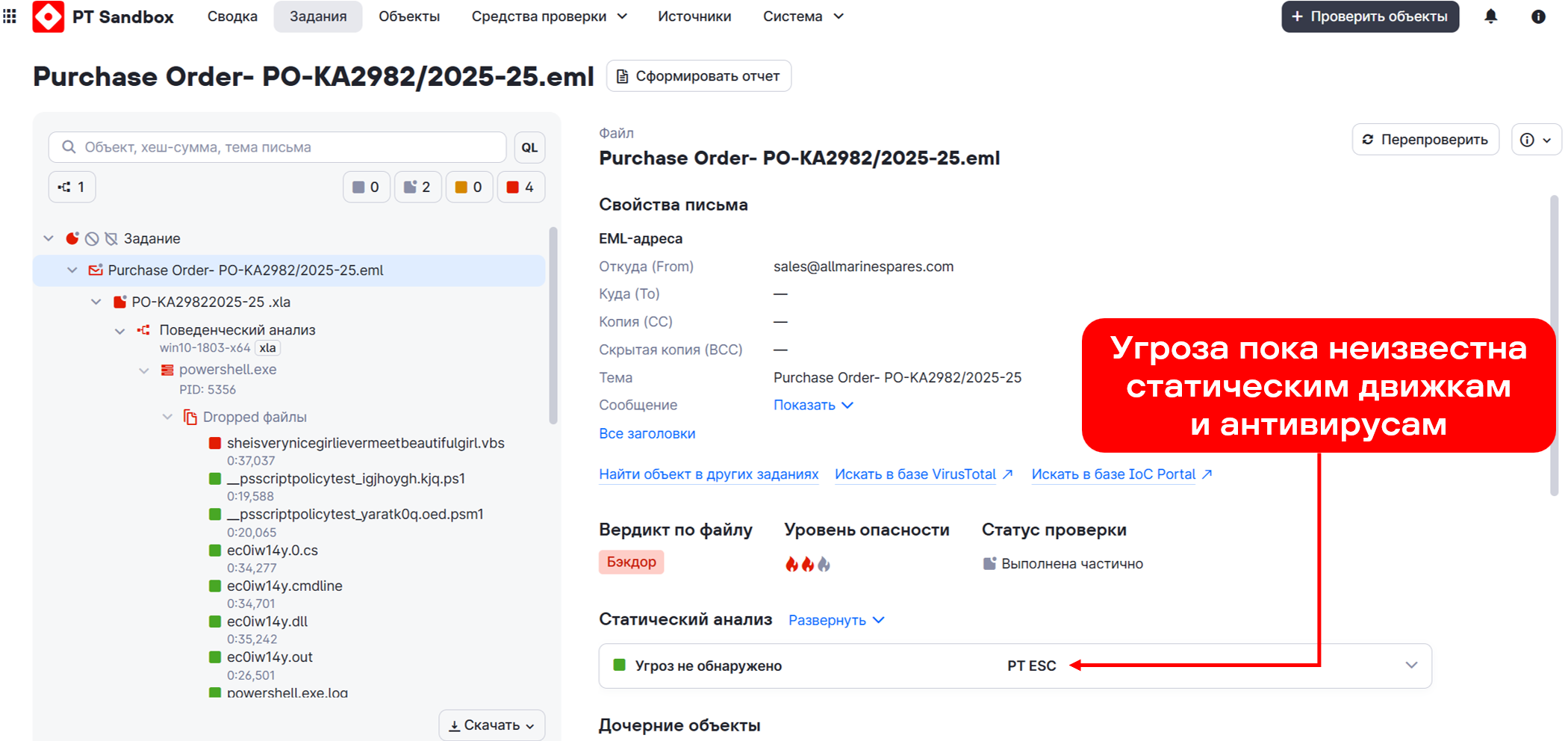Screen dimensions: 1568x741
Task: Expand the Угроз не обнаружено PT ESC row
Action: pyautogui.click(x=1411, y=665)
